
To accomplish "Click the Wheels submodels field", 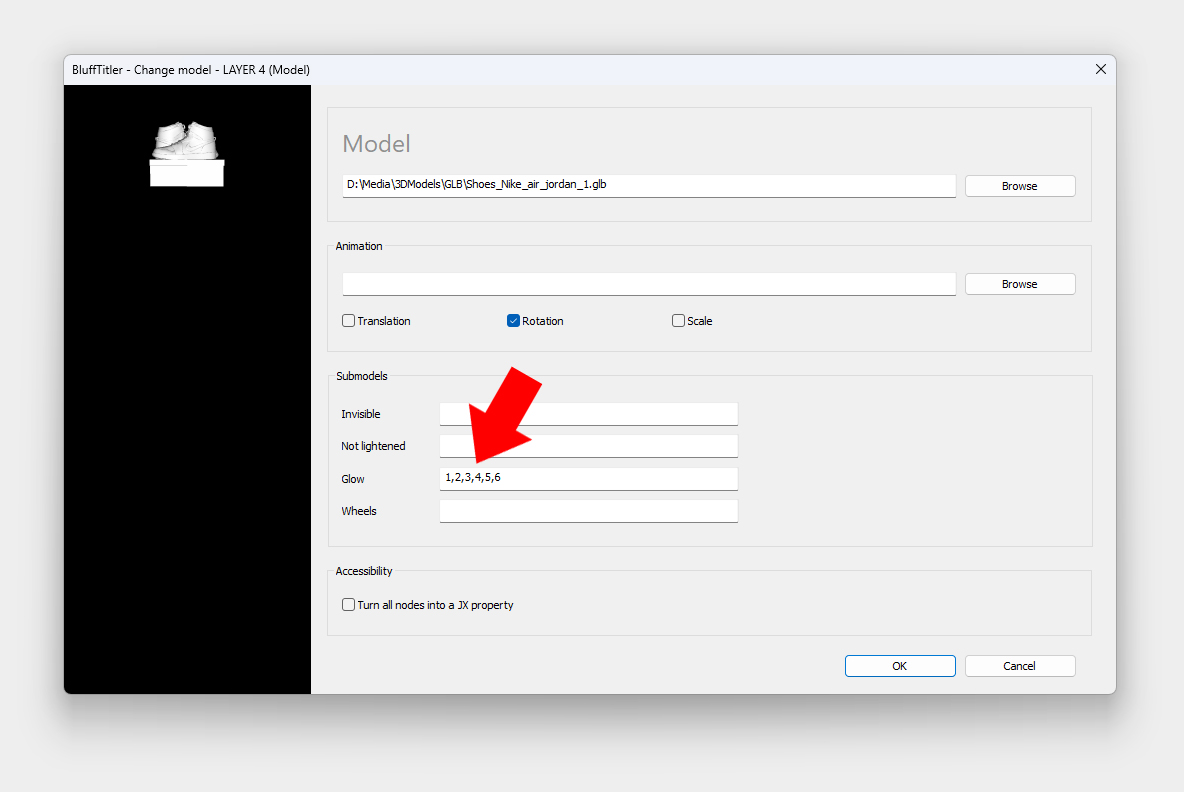I will 588,511.
